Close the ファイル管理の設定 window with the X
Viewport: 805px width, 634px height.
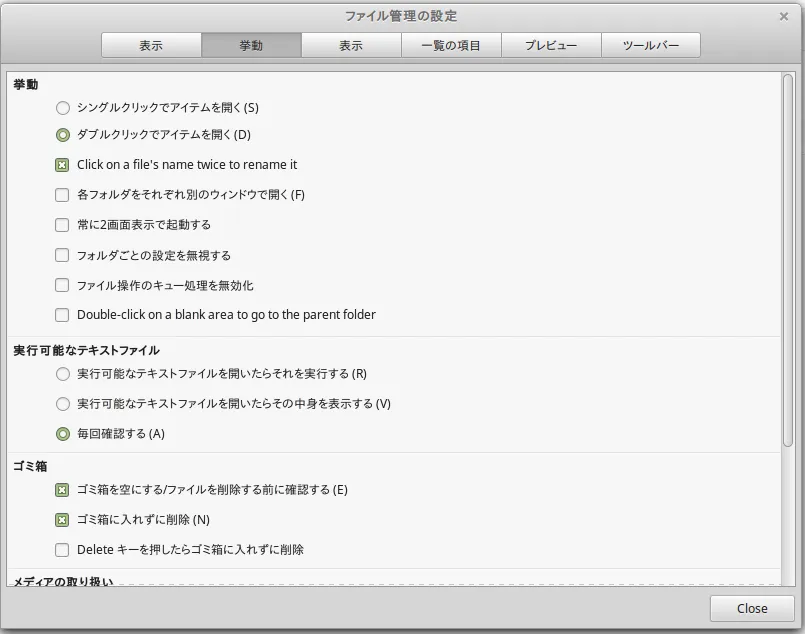pyautogui.click(x=783, y=16)
